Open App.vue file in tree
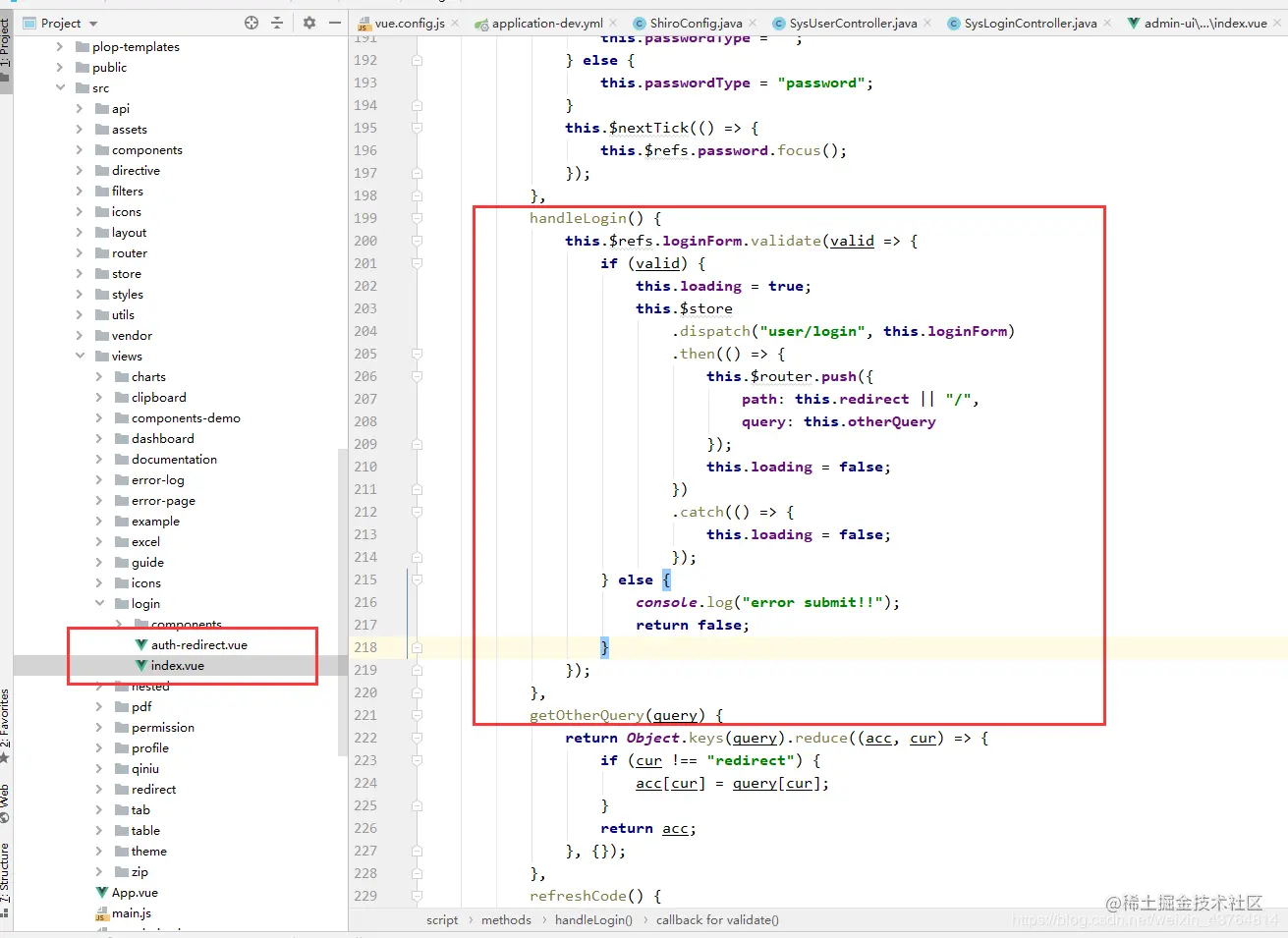 point(135,892)
